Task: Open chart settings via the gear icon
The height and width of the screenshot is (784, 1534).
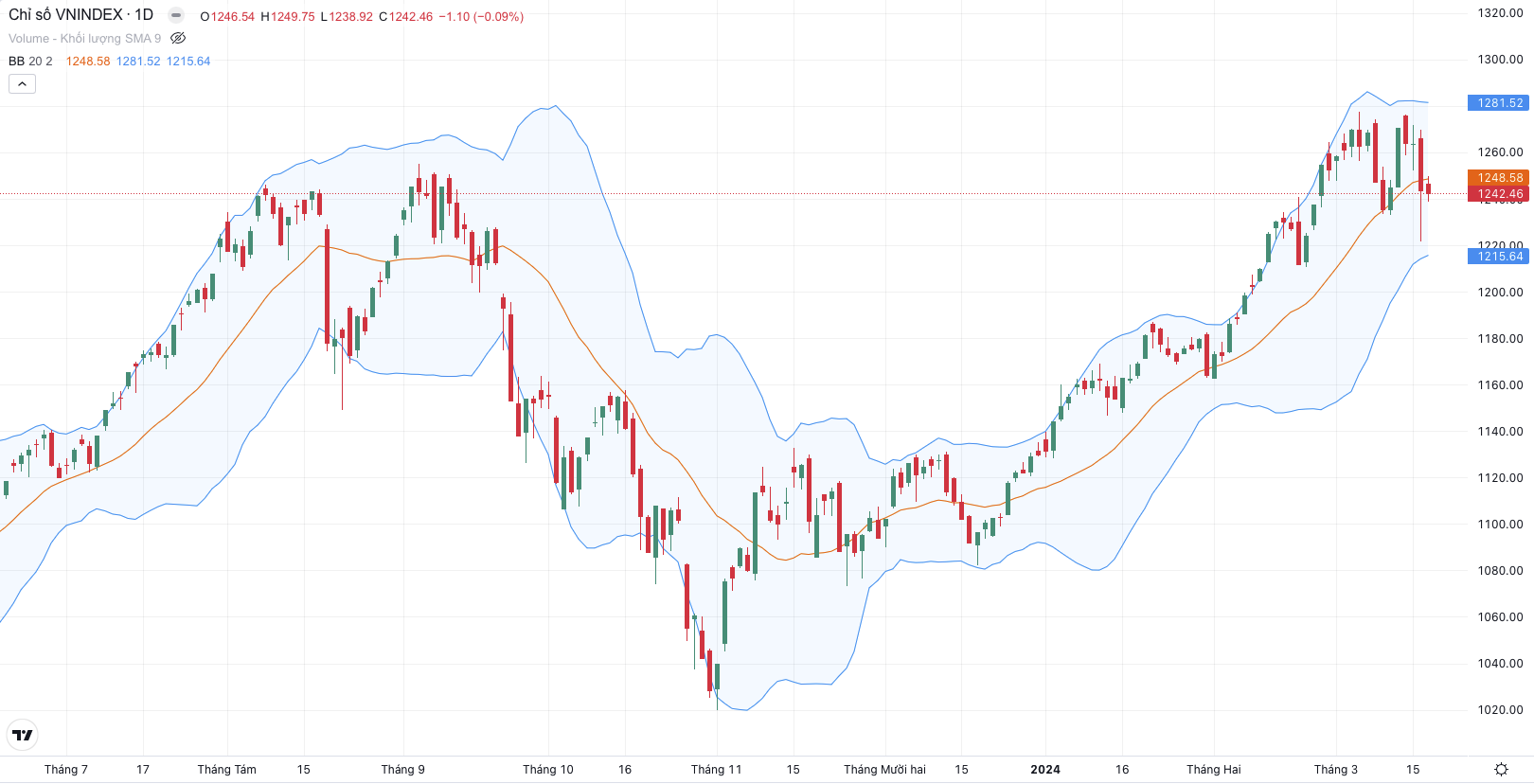Action: point(1501,770)
